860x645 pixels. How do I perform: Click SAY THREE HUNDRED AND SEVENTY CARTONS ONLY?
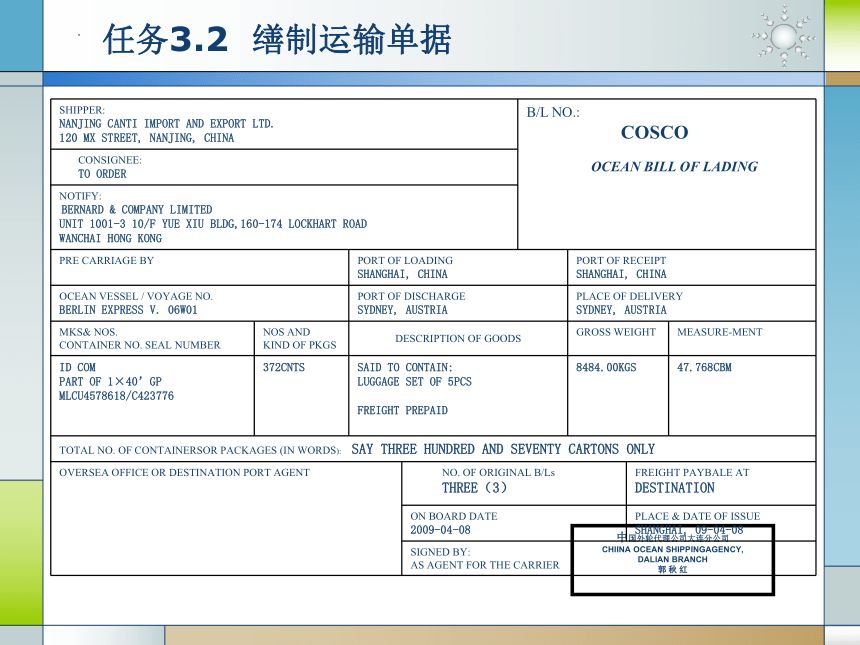(x=503, y=449)
